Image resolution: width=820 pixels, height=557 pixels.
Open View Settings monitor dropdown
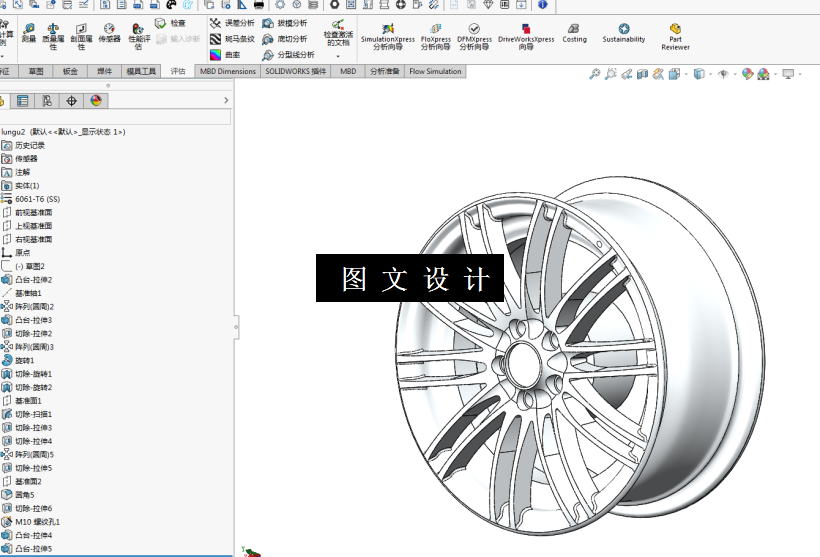point(800,74)
